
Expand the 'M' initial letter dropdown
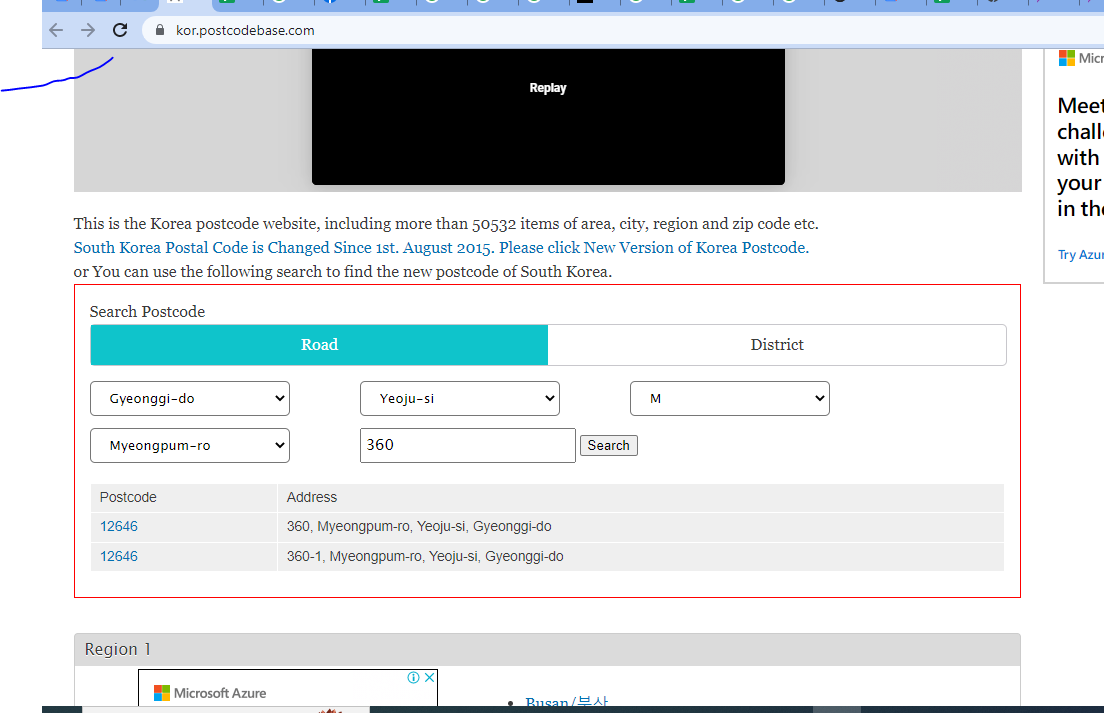pos(729,398)
